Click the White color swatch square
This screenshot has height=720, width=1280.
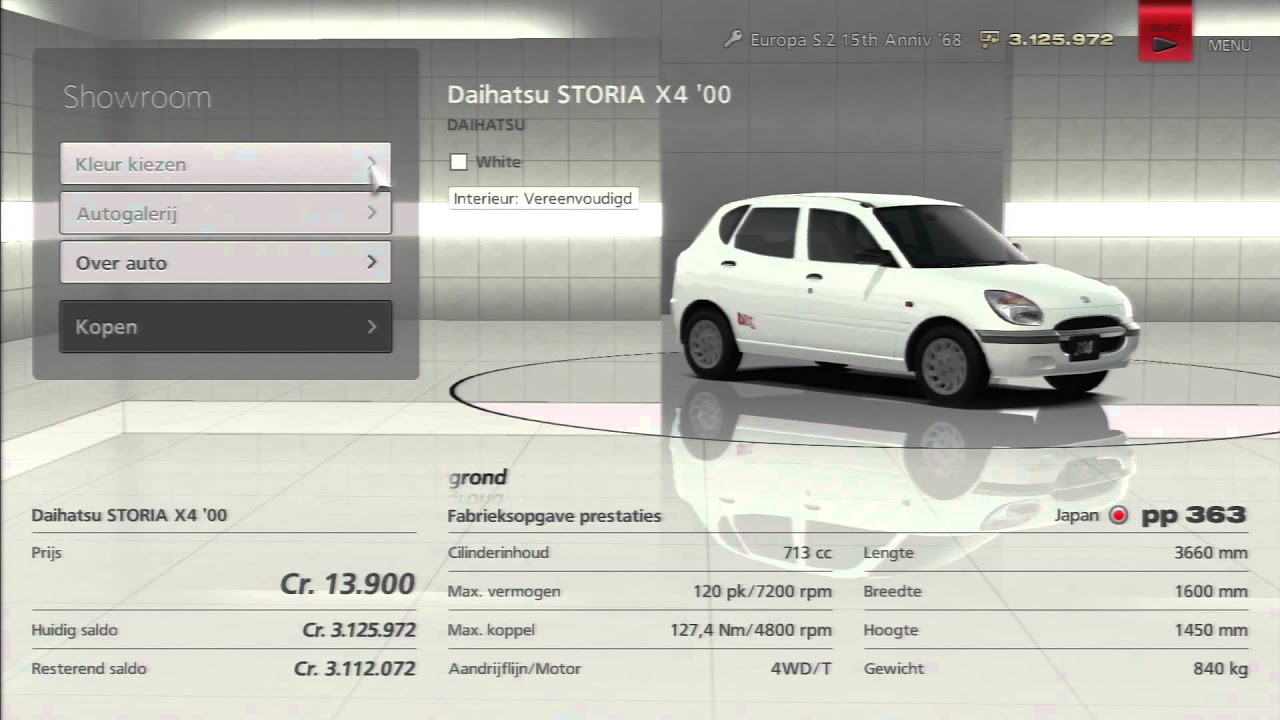[x=458, y=162]
